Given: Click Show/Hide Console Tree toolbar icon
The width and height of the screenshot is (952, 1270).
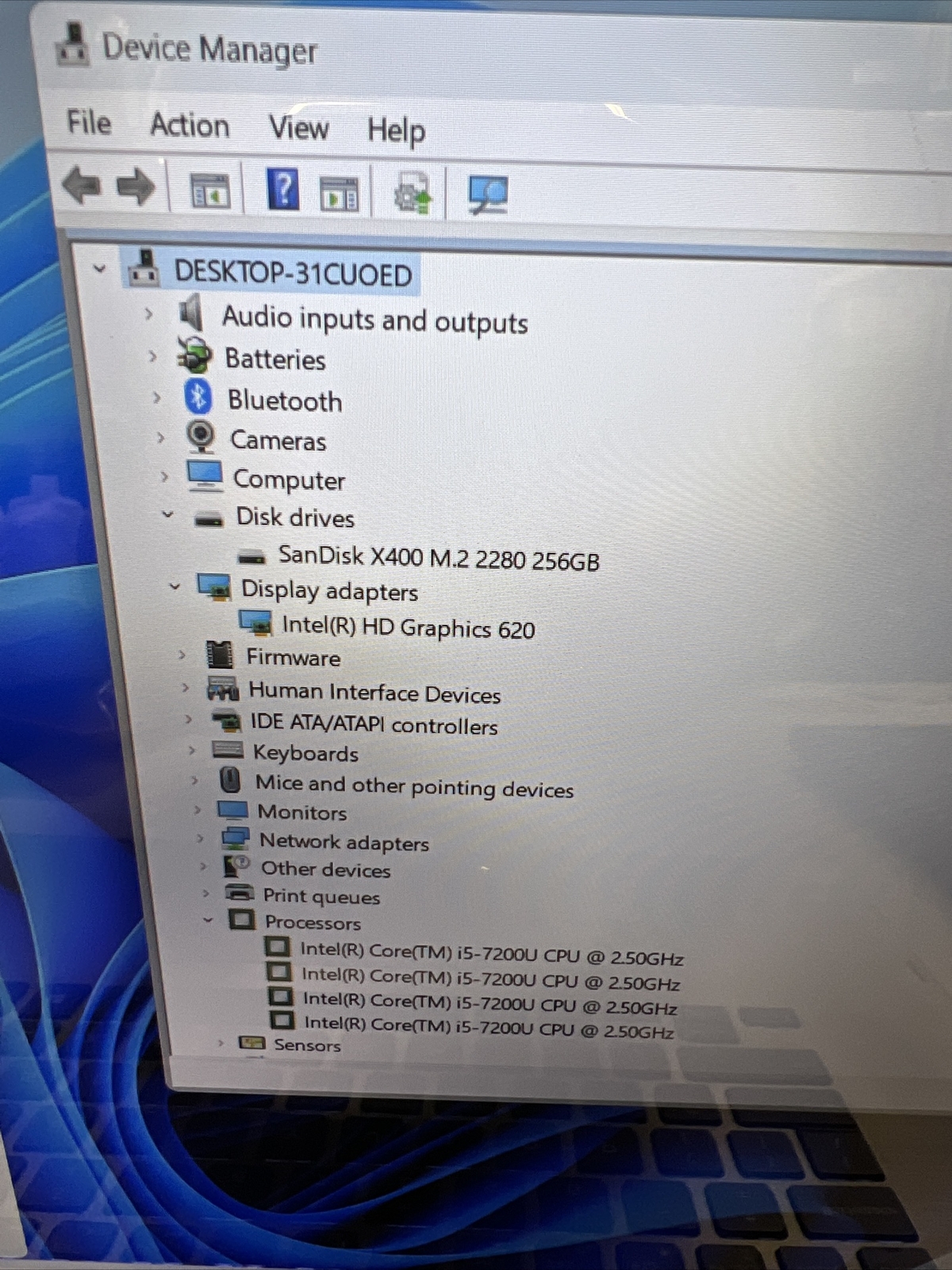Looking at the screenshot, I should click(210, 191).
